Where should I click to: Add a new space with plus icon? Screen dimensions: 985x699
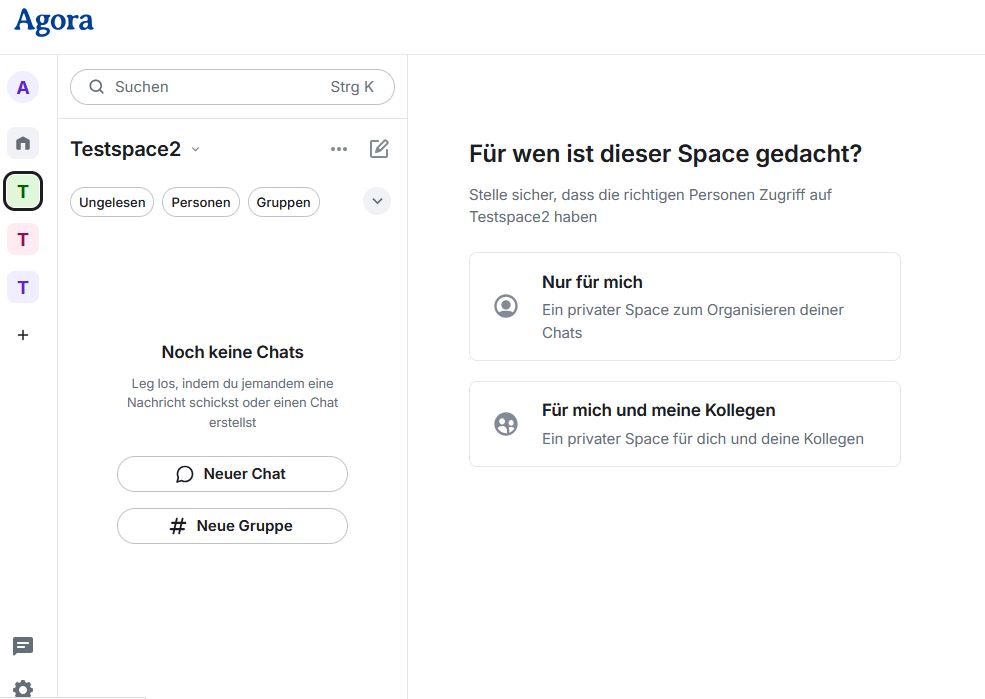tap(23, 335)
